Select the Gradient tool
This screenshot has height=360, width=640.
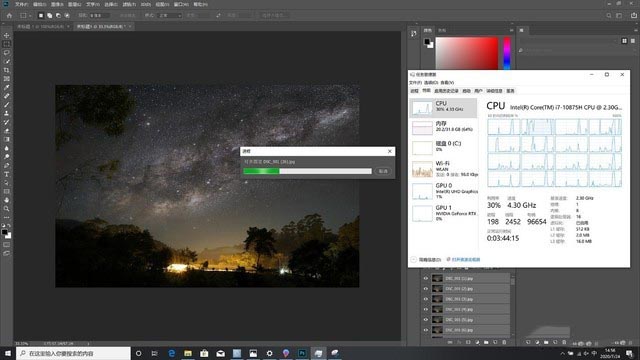[x=7, y=140]
